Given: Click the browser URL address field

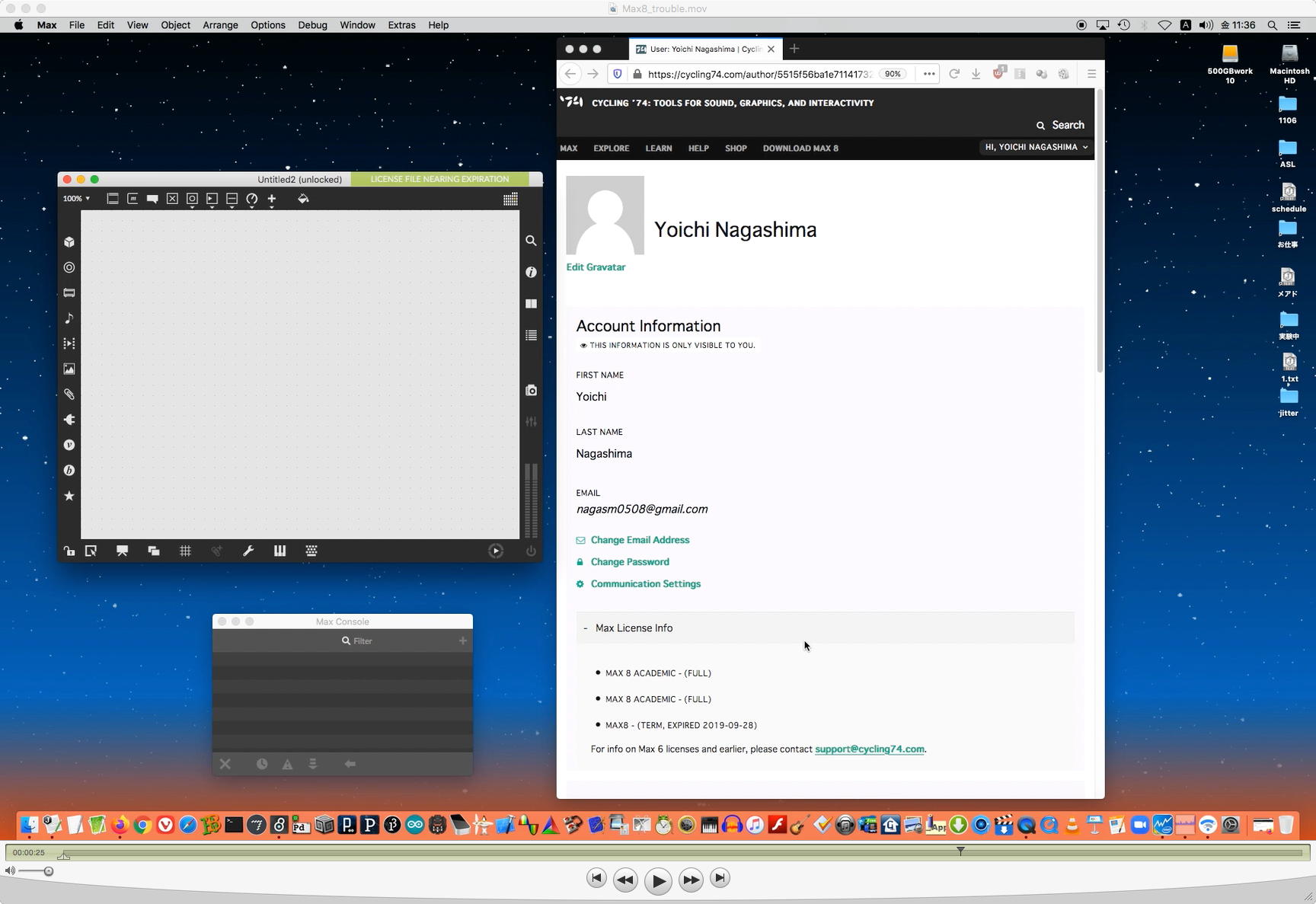Looking at the screenshot, I should (x=760, y=74).
